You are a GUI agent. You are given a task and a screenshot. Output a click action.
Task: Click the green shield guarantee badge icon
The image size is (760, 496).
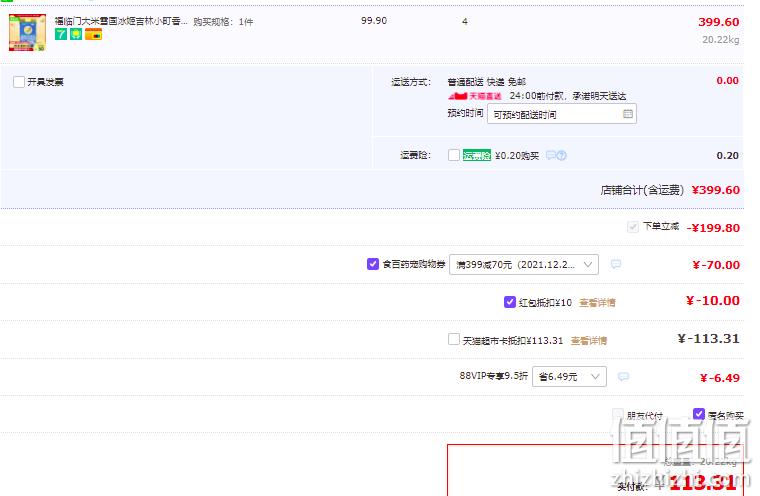76,34
